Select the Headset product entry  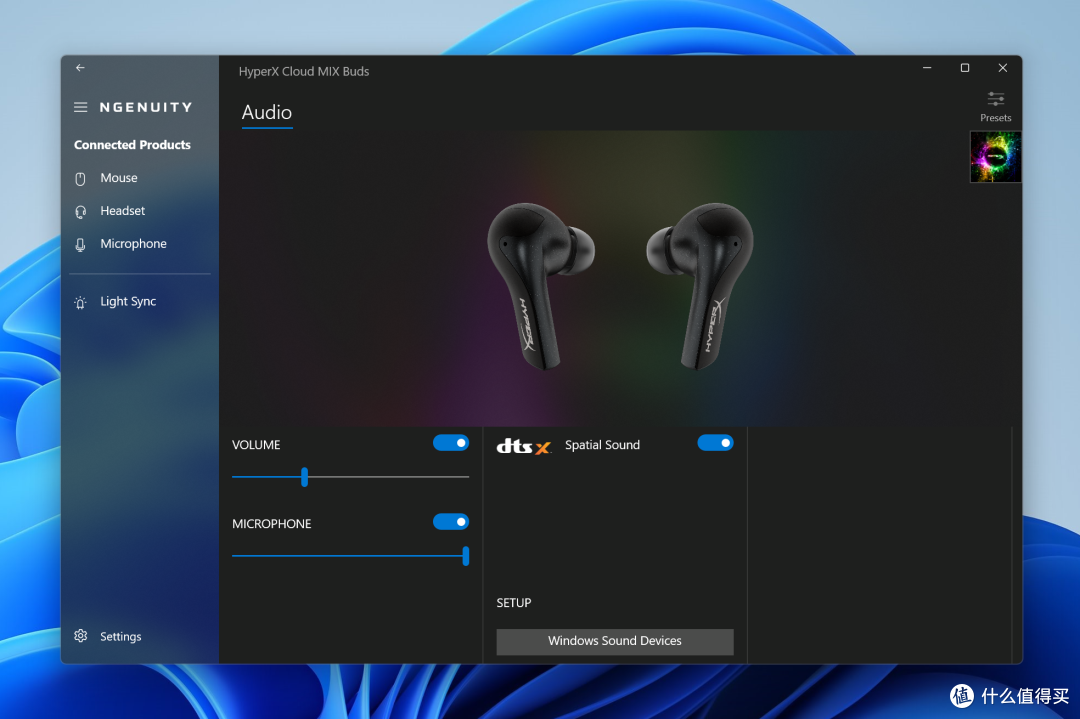pos(123,211)
